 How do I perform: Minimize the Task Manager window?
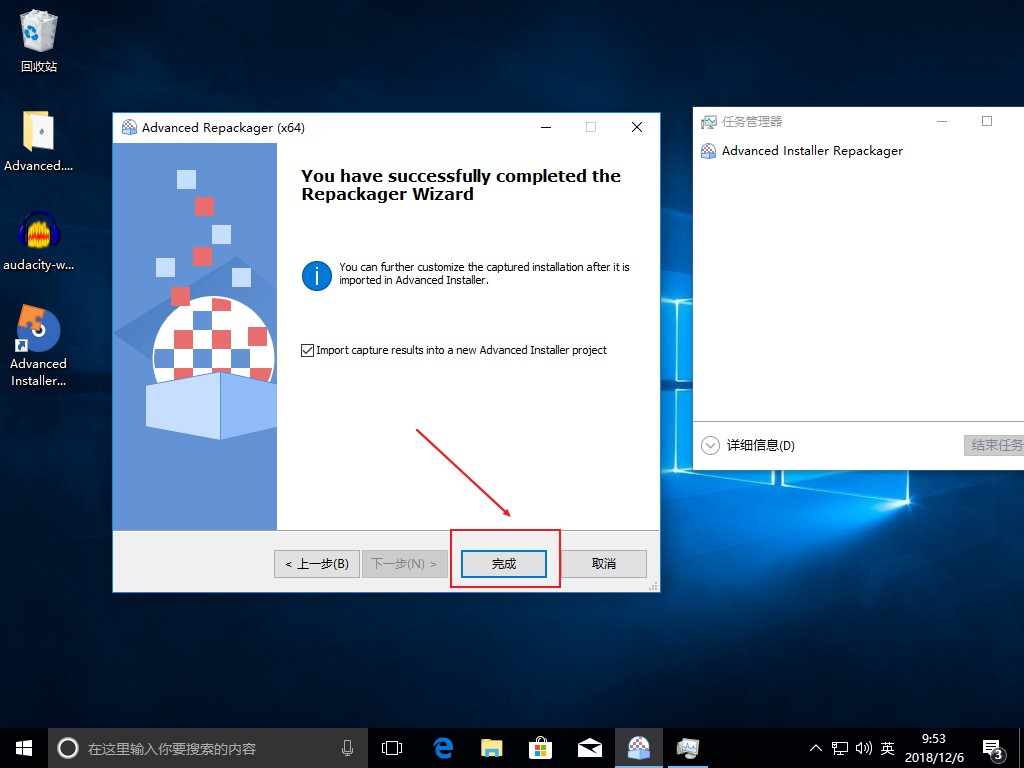(x=942, y=121)
